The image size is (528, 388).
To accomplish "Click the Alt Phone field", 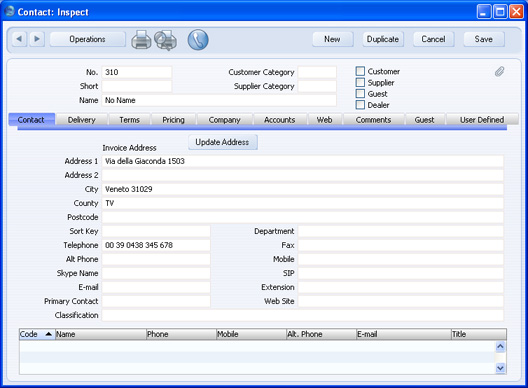I will point(156,259).
